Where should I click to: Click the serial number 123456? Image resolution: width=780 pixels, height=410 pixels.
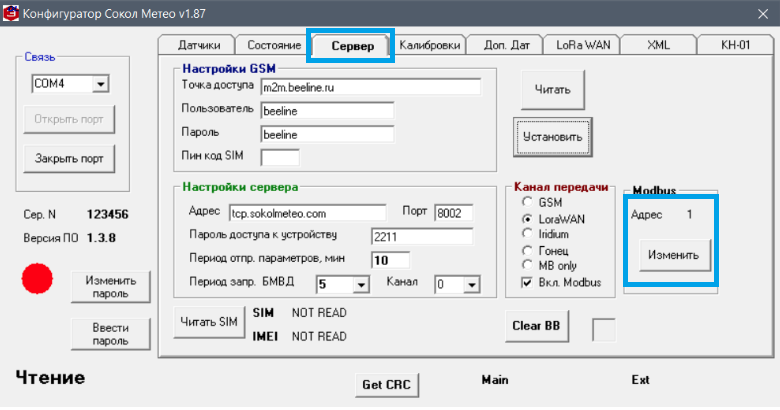[x=108, y=214]
